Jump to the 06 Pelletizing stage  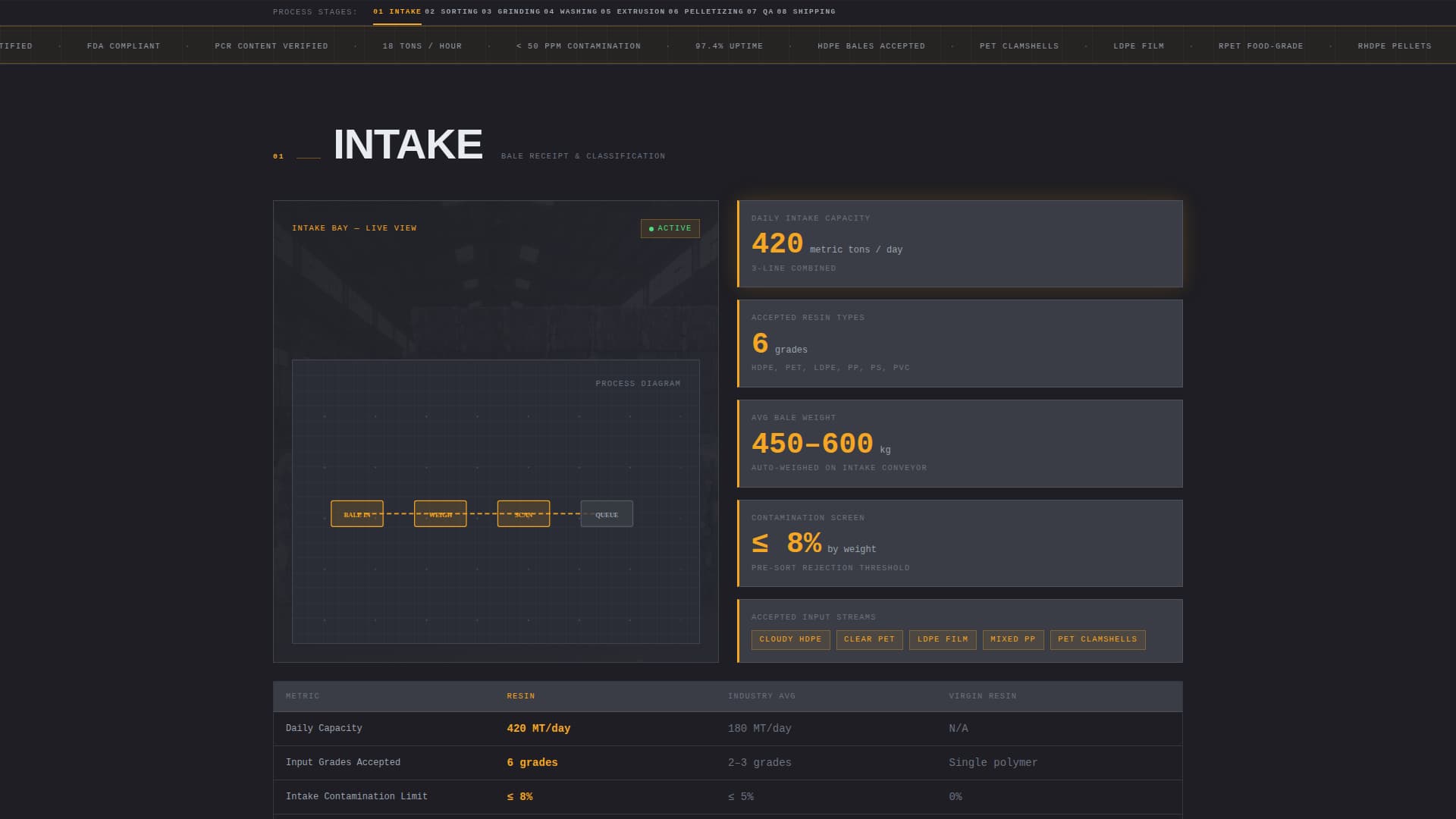706,12
